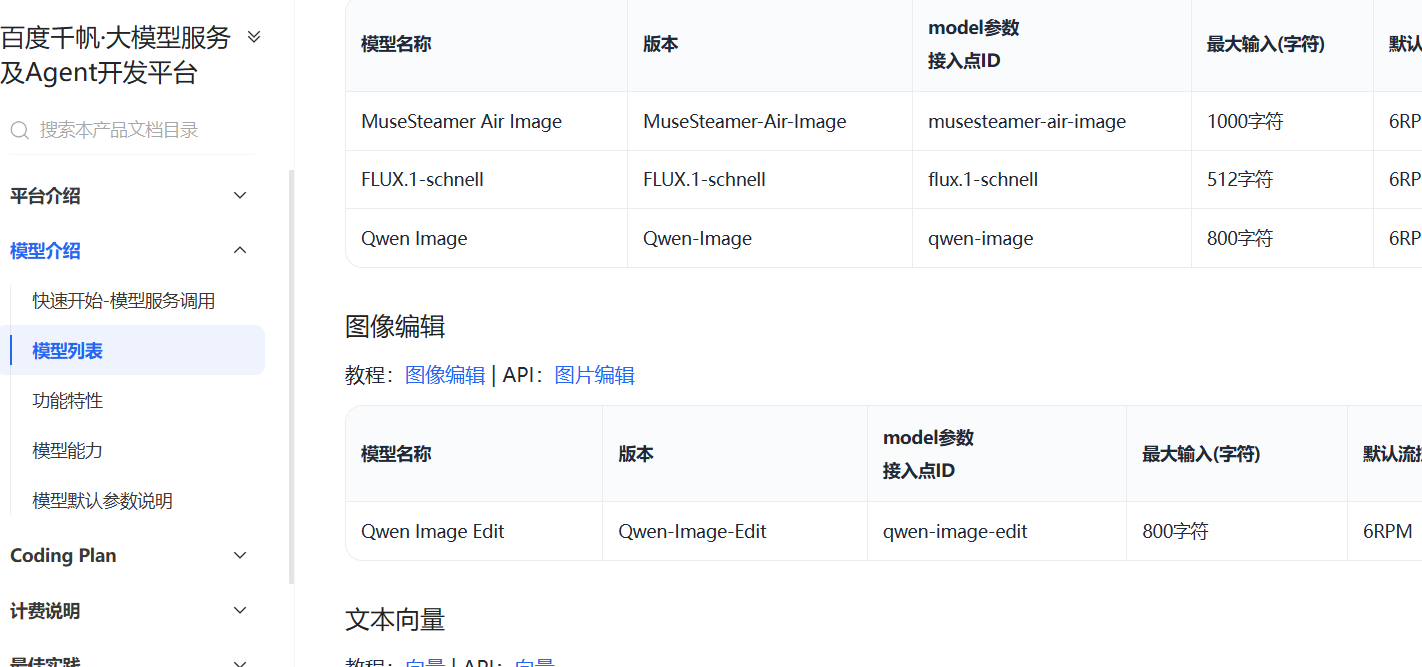Open the 计费说明 menu entry
1422x667 pixels.
coord(45,611)
